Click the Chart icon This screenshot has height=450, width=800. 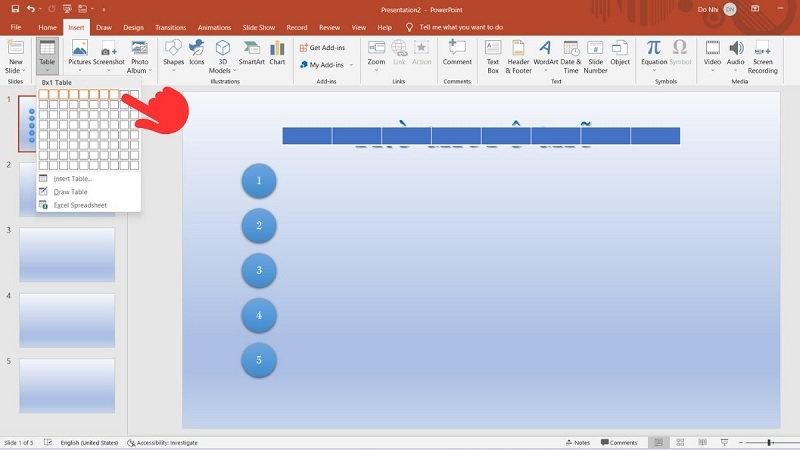click(277, 53)
